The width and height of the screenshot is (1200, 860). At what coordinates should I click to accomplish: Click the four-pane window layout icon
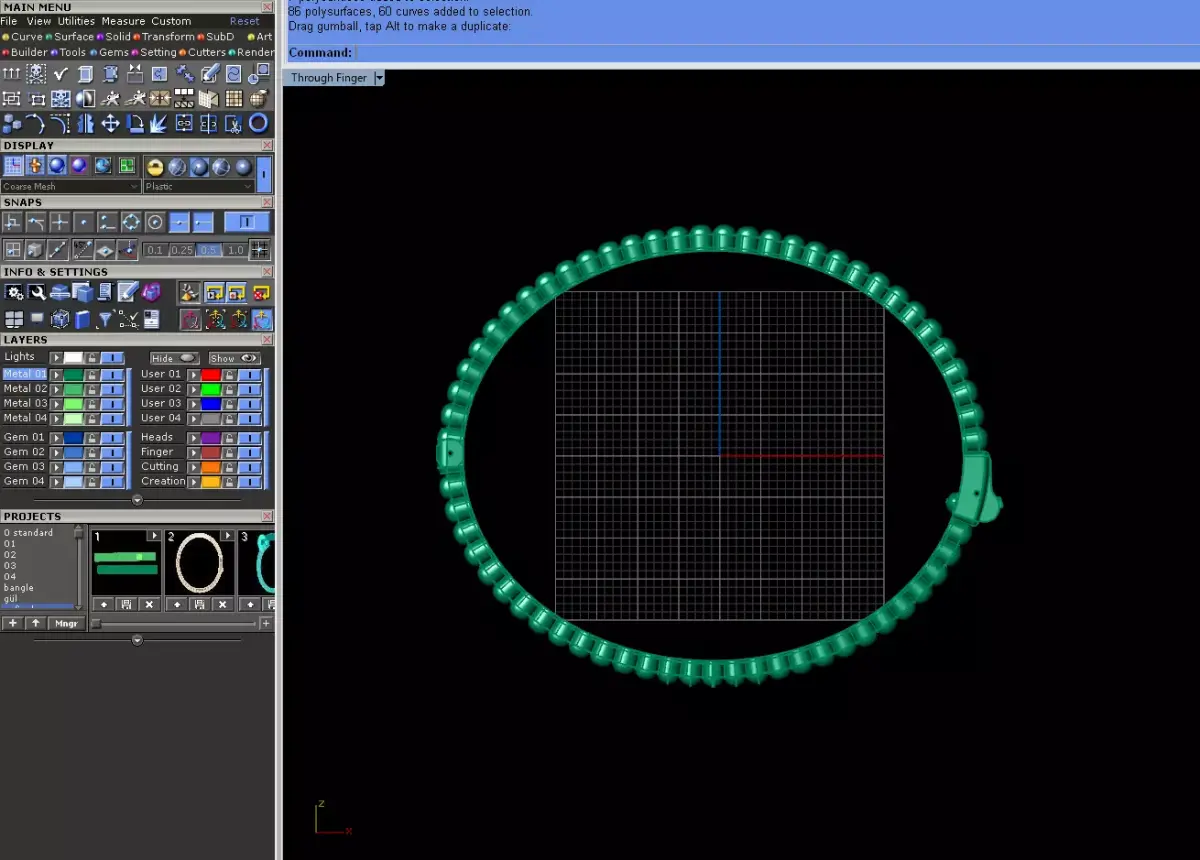pyautogui.click(x=13, y=318)
